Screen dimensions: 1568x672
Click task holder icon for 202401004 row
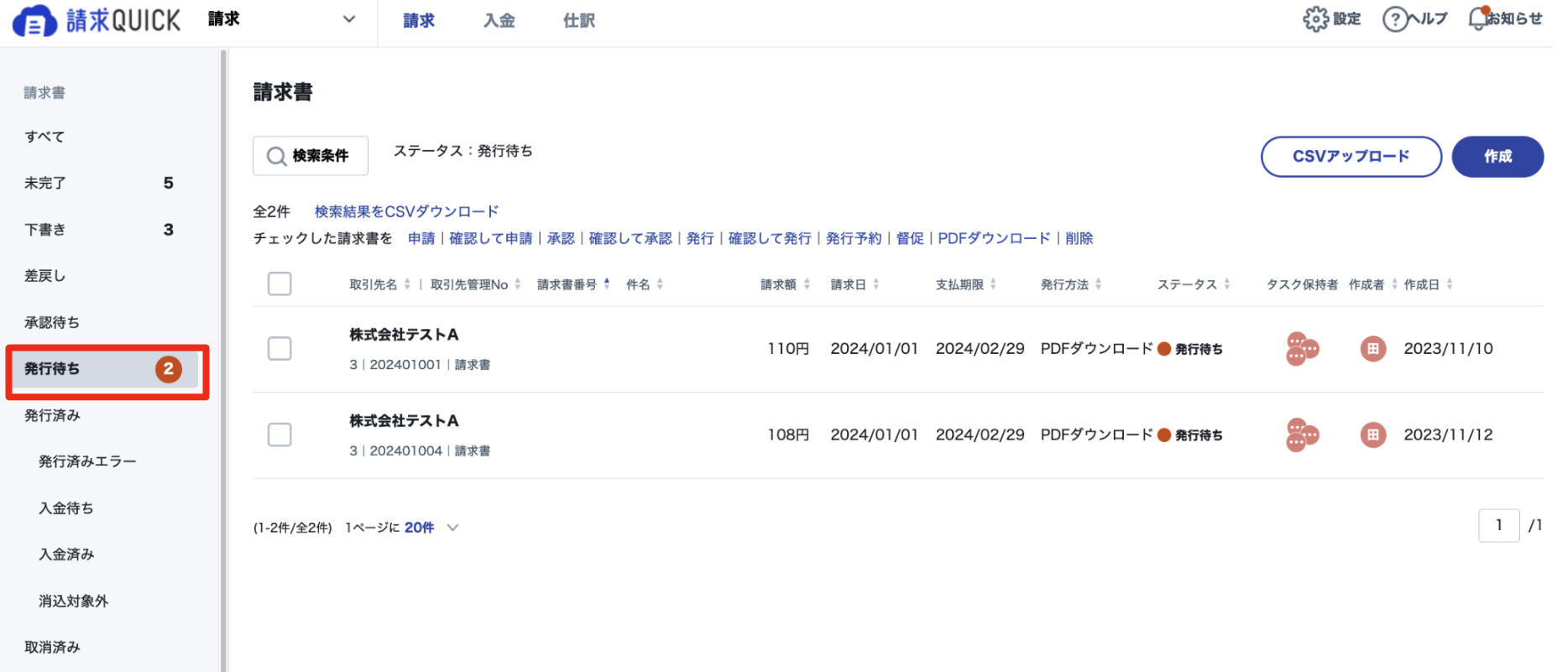(1302, 435)
